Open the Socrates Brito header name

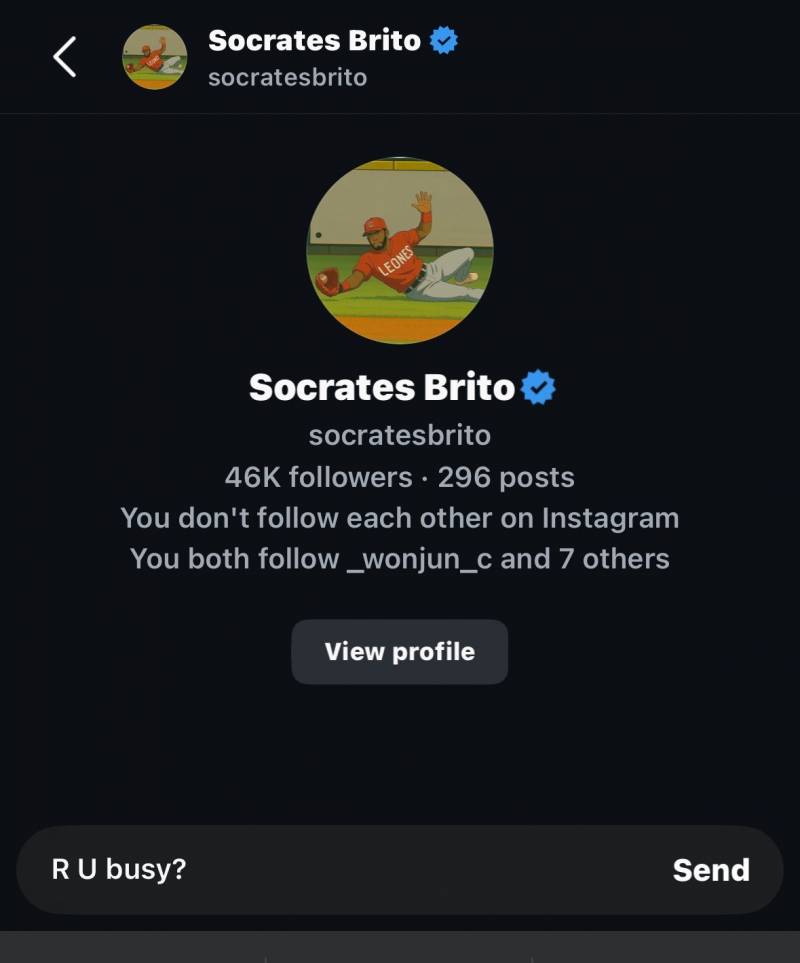[314, 41]
